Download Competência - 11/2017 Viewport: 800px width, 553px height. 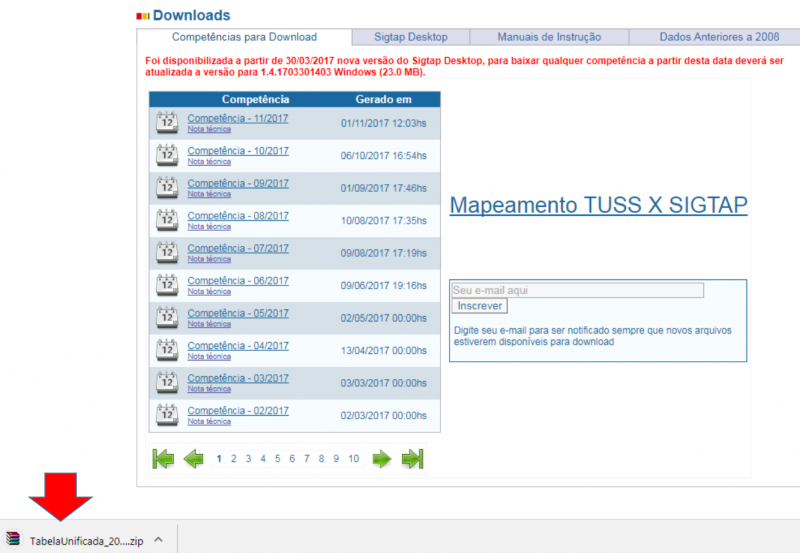click(238, 118)
